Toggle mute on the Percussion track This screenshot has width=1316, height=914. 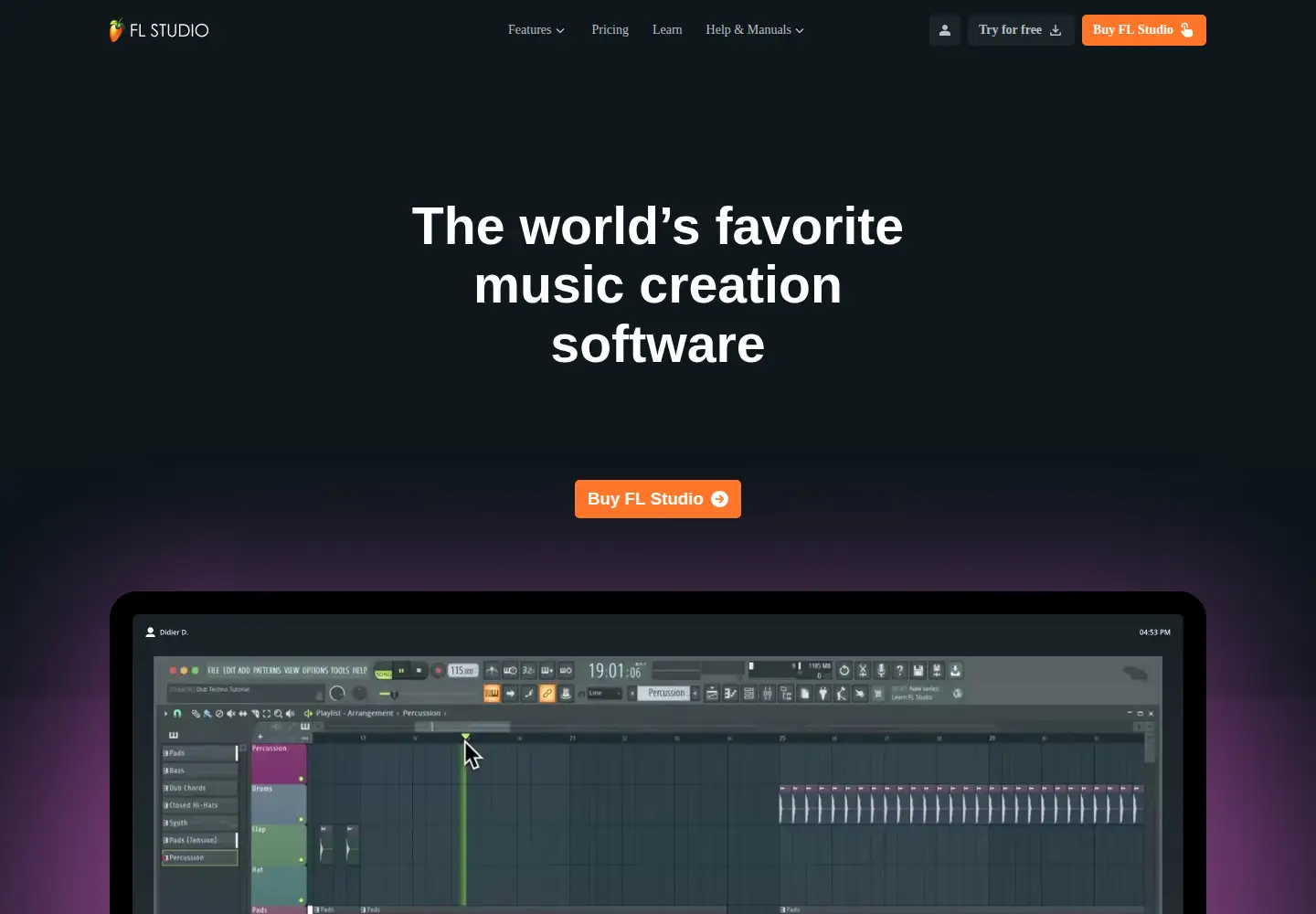[301, 779]
